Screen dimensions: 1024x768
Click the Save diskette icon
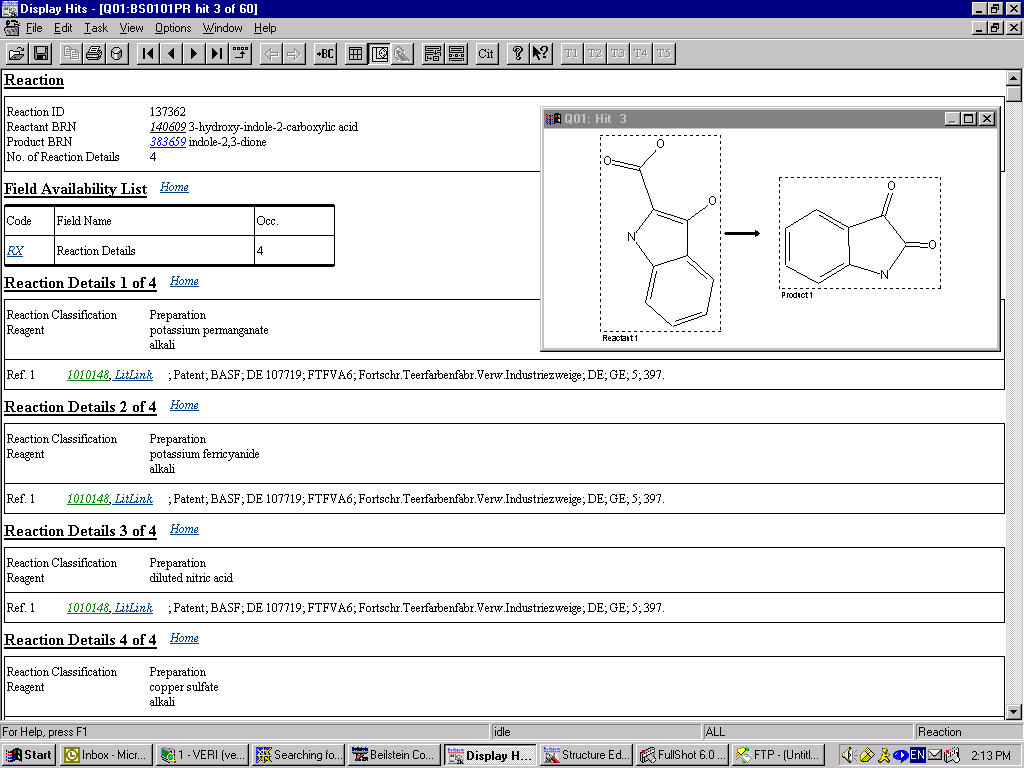coord(41,54)
